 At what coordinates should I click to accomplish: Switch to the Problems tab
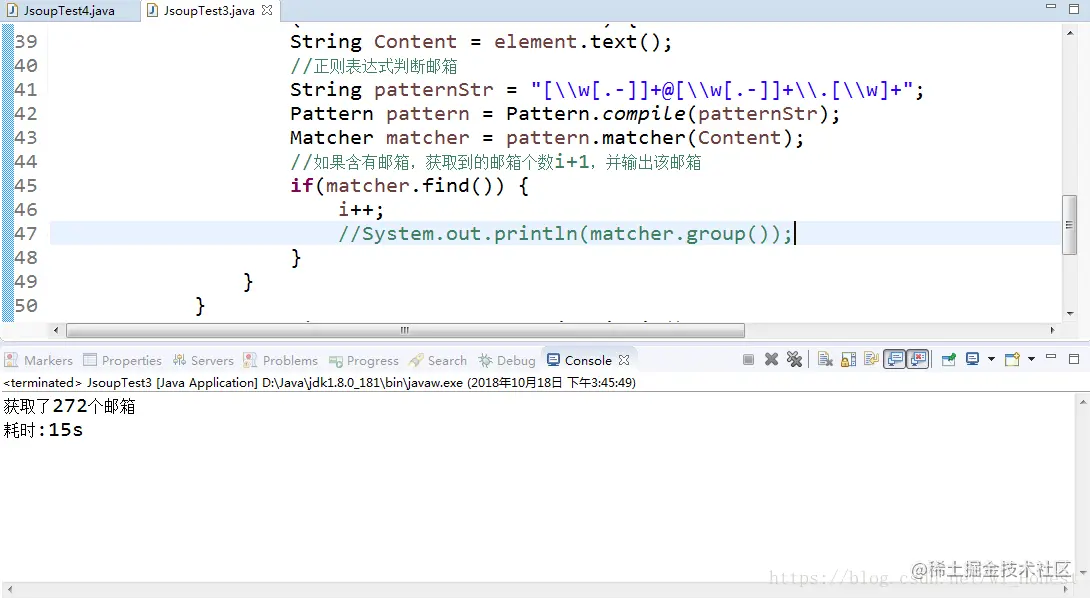tap(280, 360)
